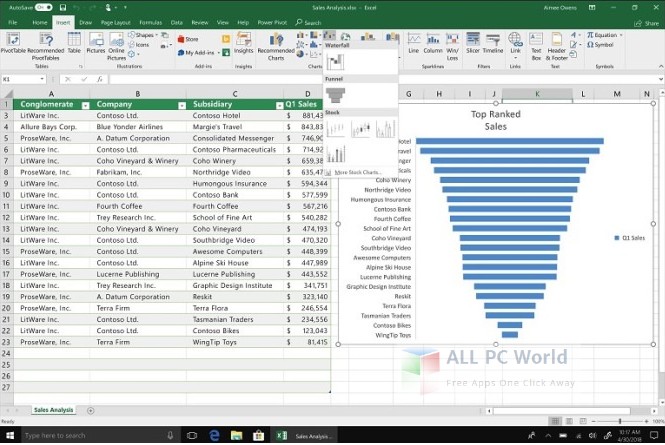Expand the formula bar
Viewport: 665px width, 445px height.
pyautogui.click(x=661, y=79)
